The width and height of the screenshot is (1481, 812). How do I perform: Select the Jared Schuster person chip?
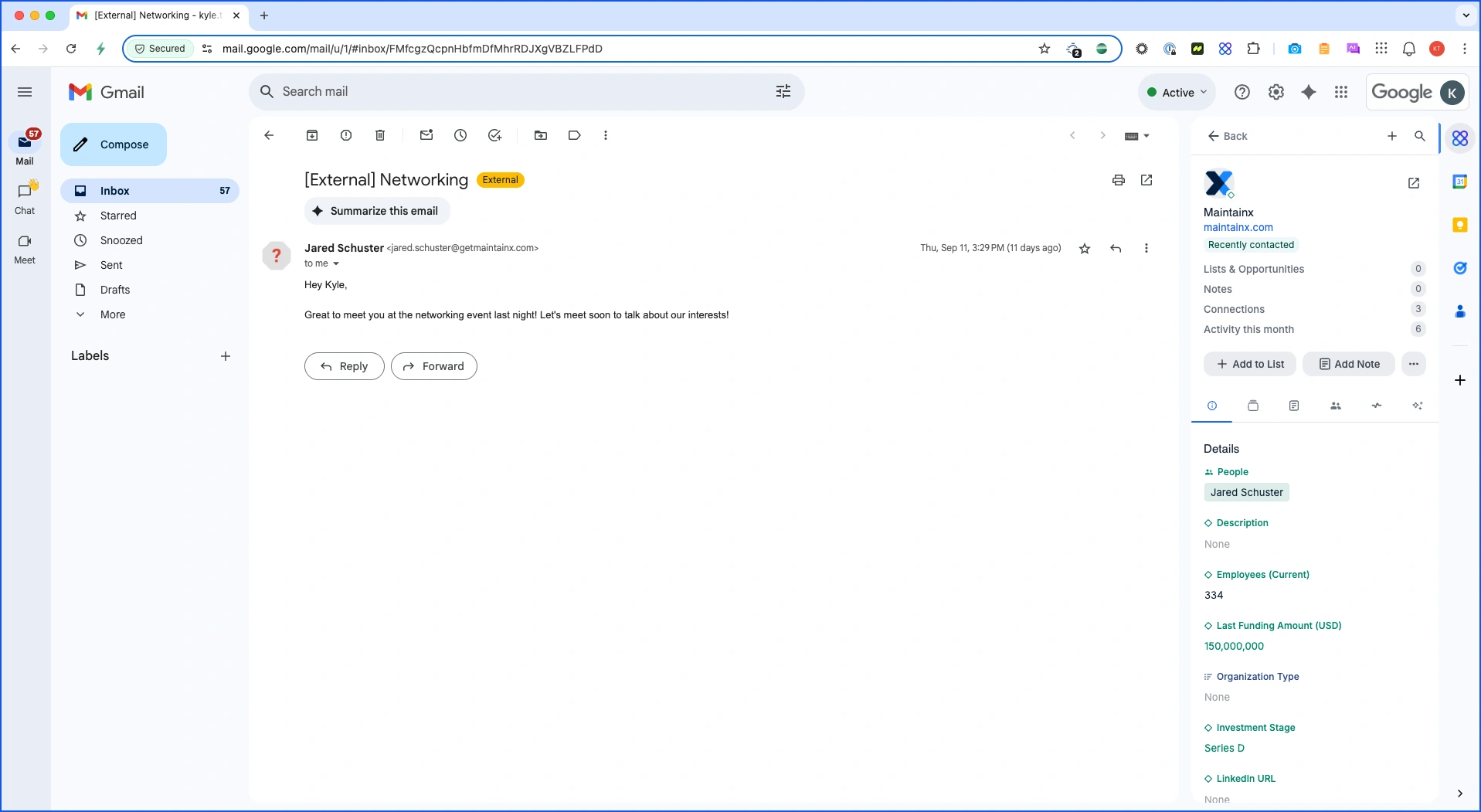pos(1246,492)
